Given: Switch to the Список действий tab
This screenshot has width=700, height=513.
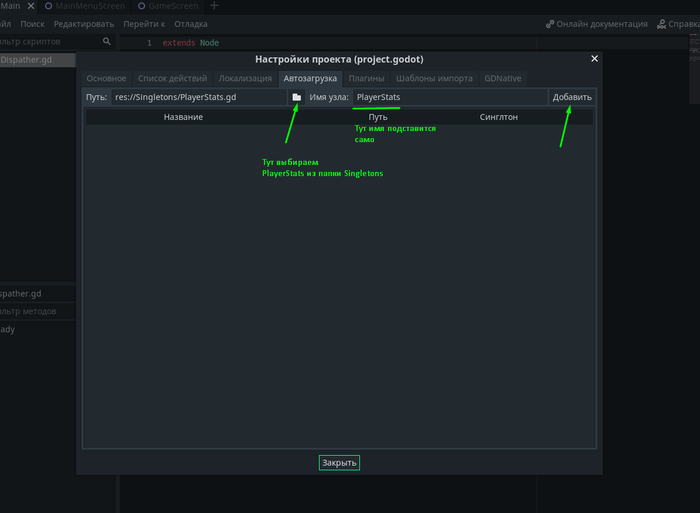Looking at the screenshot, I should tap(171, 78).
